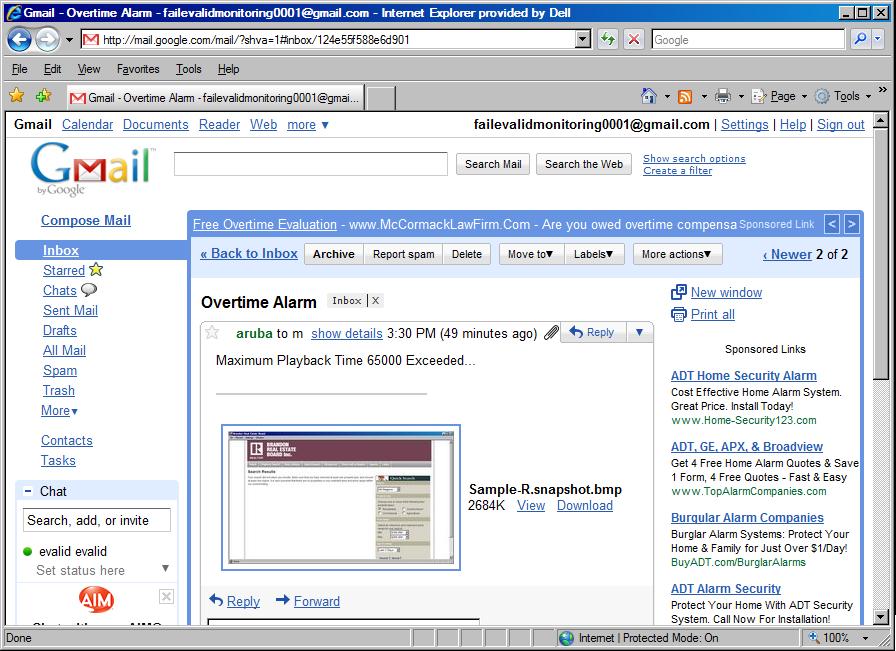Click the Page icon in the command bar
This screenshot has height=651, width=896.
point(758,96)
